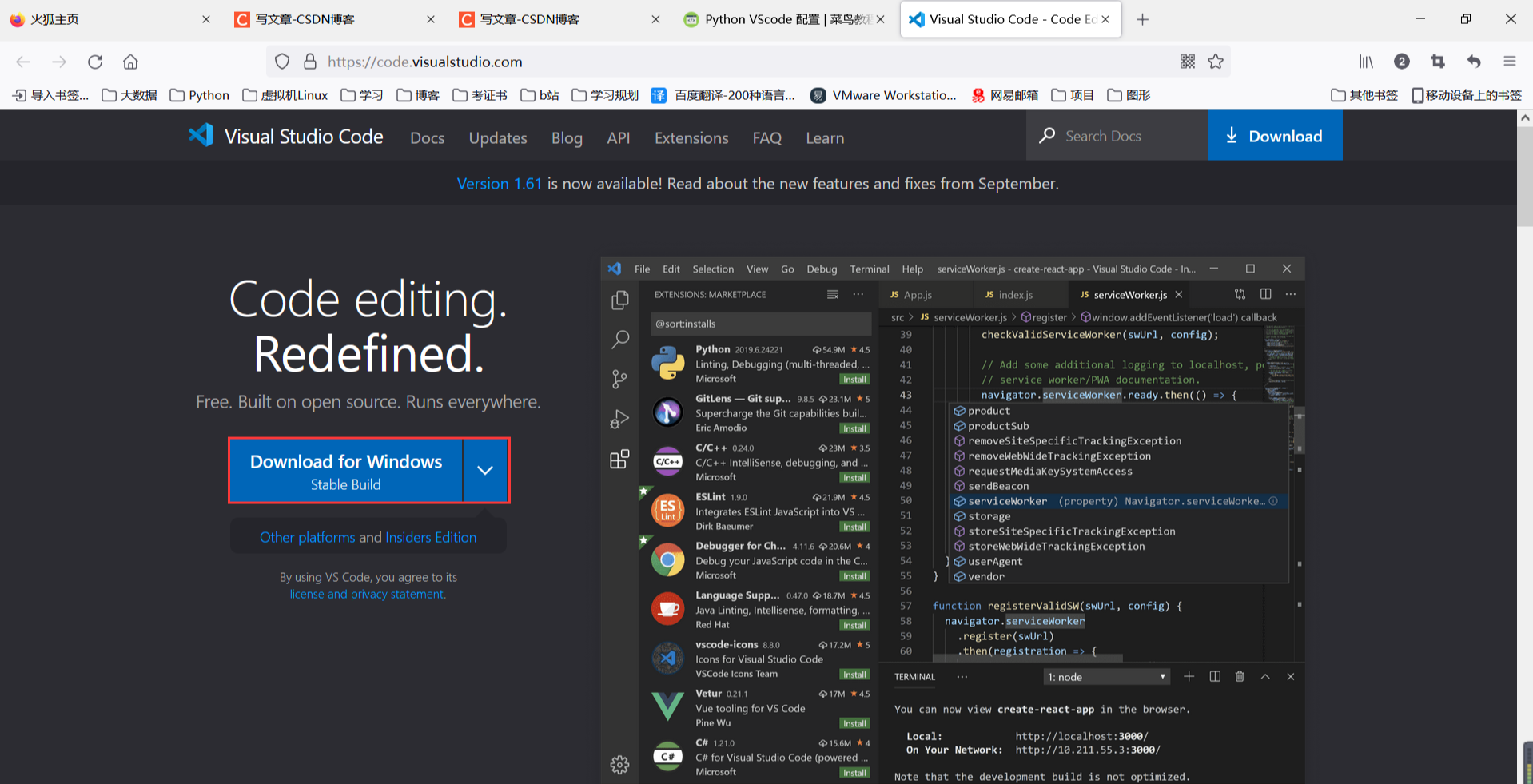This screenshot has height=784, width=1533.
Task: Close the Visual Studio Code browser tab
Action: [1105, 19]
